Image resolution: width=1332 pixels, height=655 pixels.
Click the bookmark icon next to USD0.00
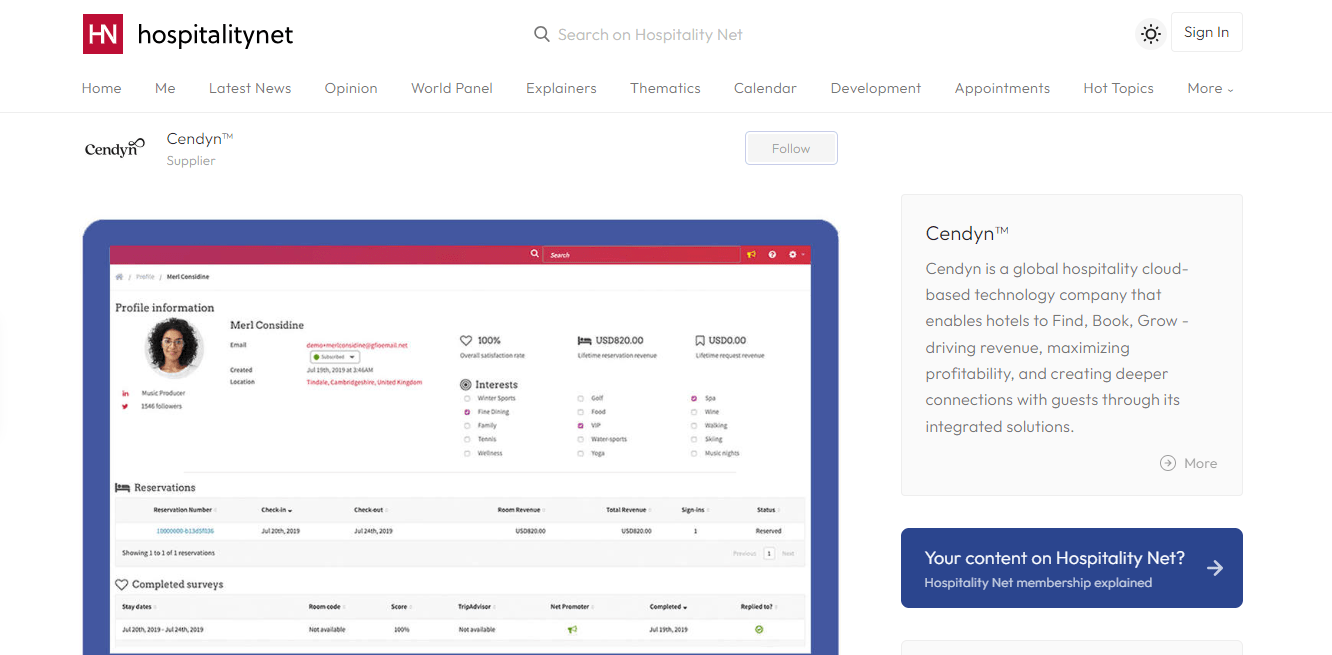[700, 340]
